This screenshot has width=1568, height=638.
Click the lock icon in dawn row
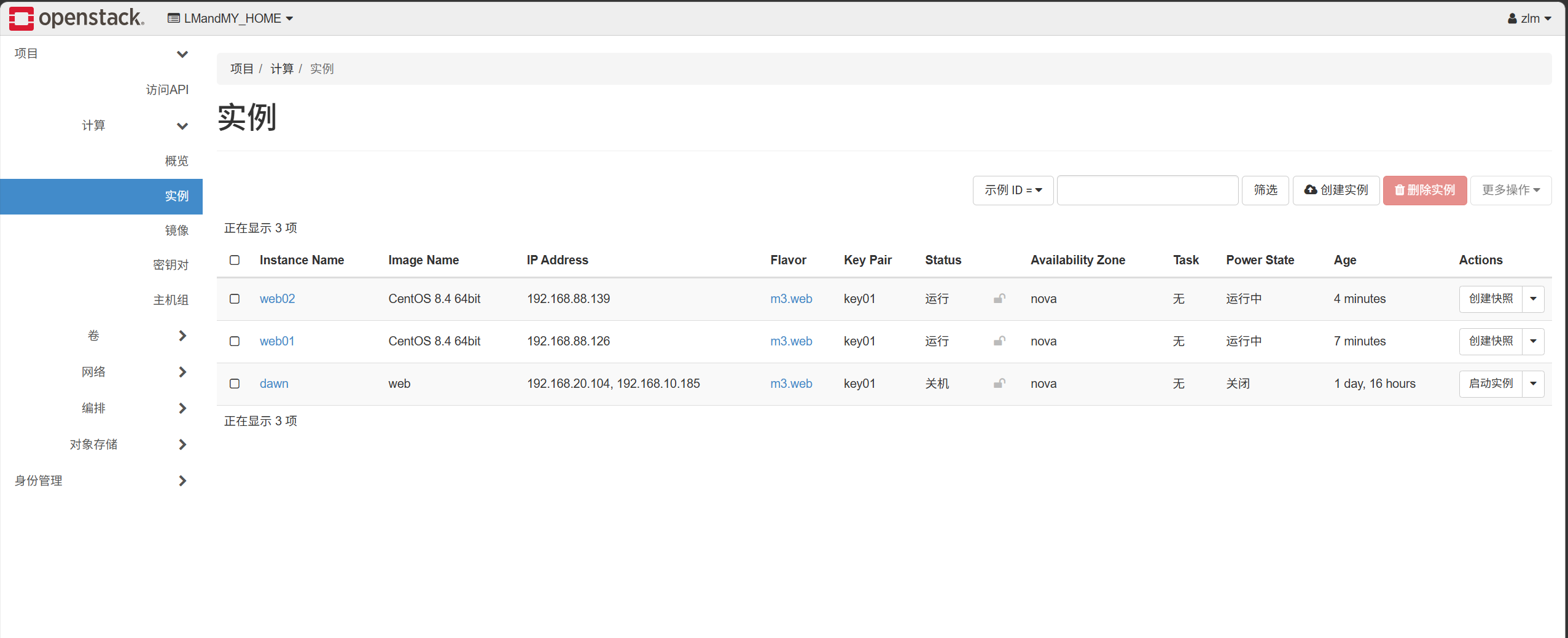tap(999, 384)
